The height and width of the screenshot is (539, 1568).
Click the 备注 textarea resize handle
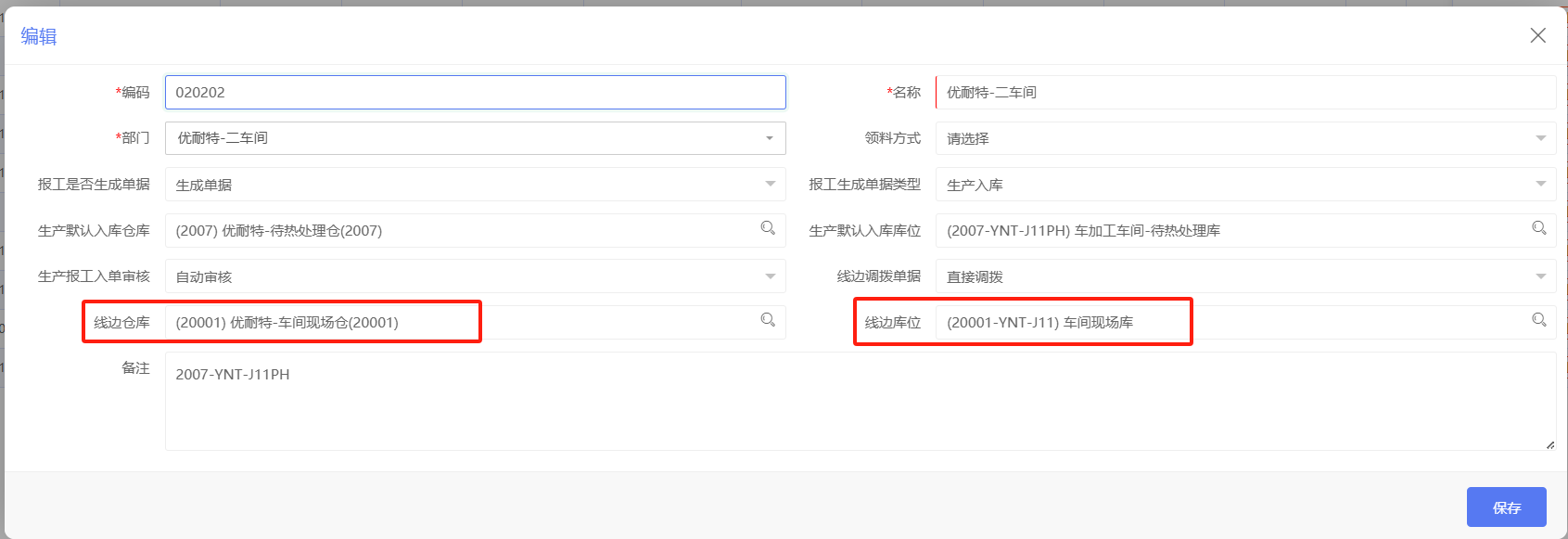pos(1549,444)
